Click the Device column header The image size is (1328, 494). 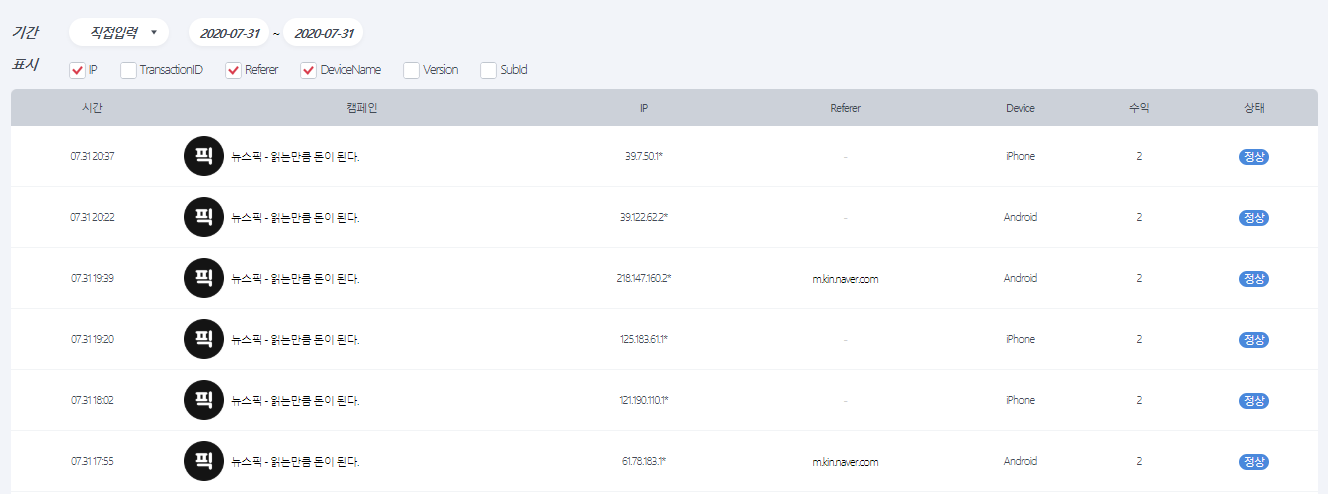coord(1021,108)
